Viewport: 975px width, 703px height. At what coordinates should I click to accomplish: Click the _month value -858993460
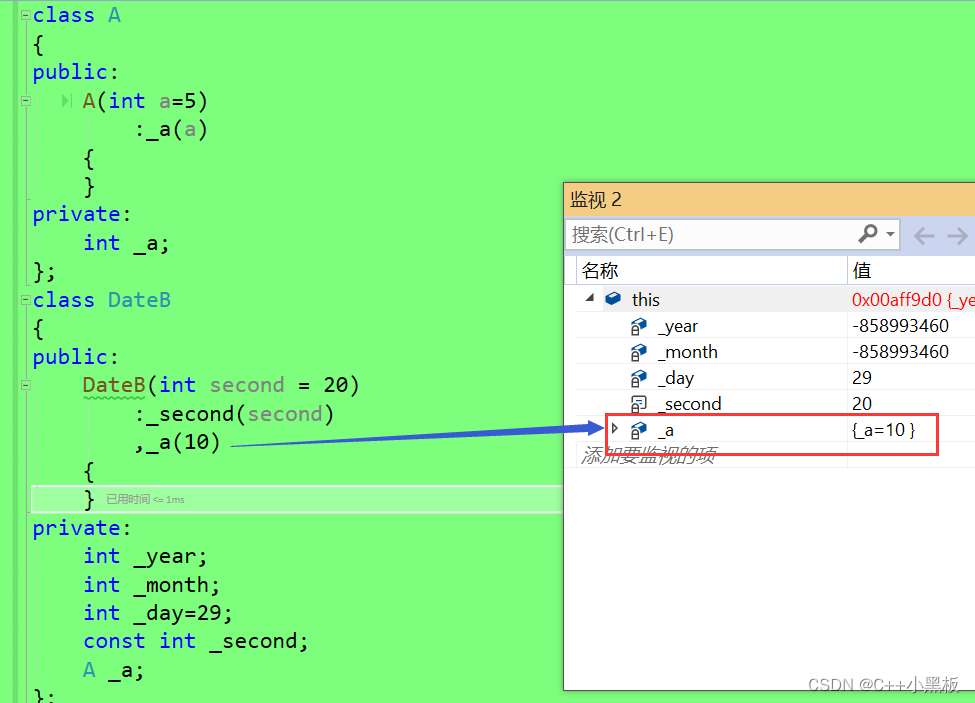point(900,352)
